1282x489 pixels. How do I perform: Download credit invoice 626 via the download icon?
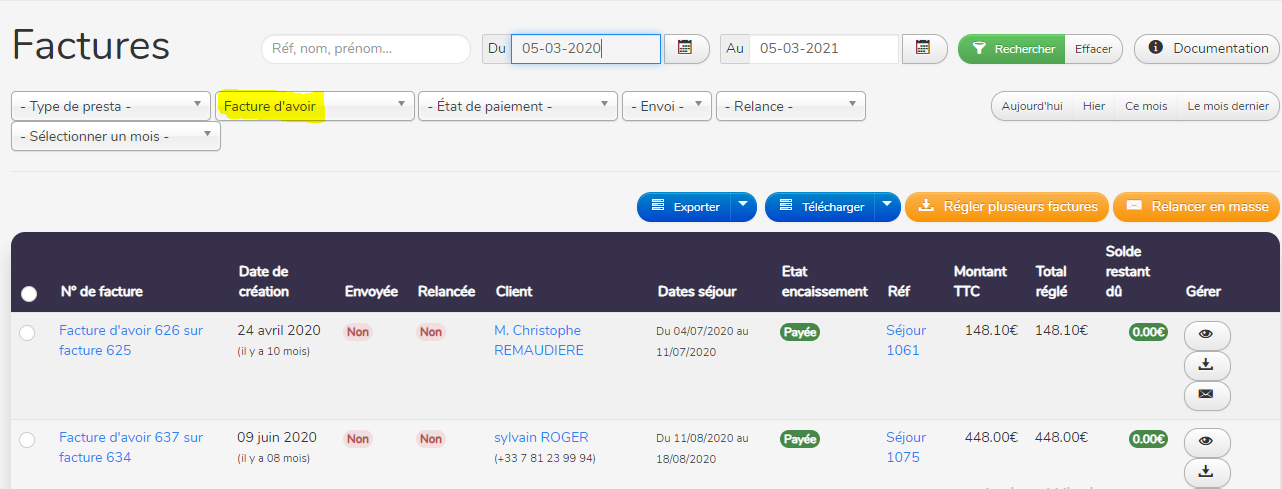click(1206, 366)
